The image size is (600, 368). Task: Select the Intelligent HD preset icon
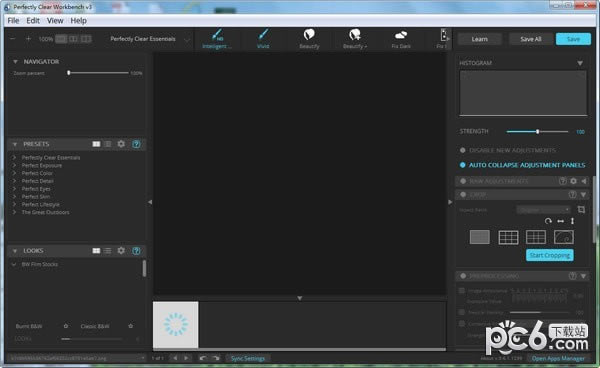pos(217,35)
